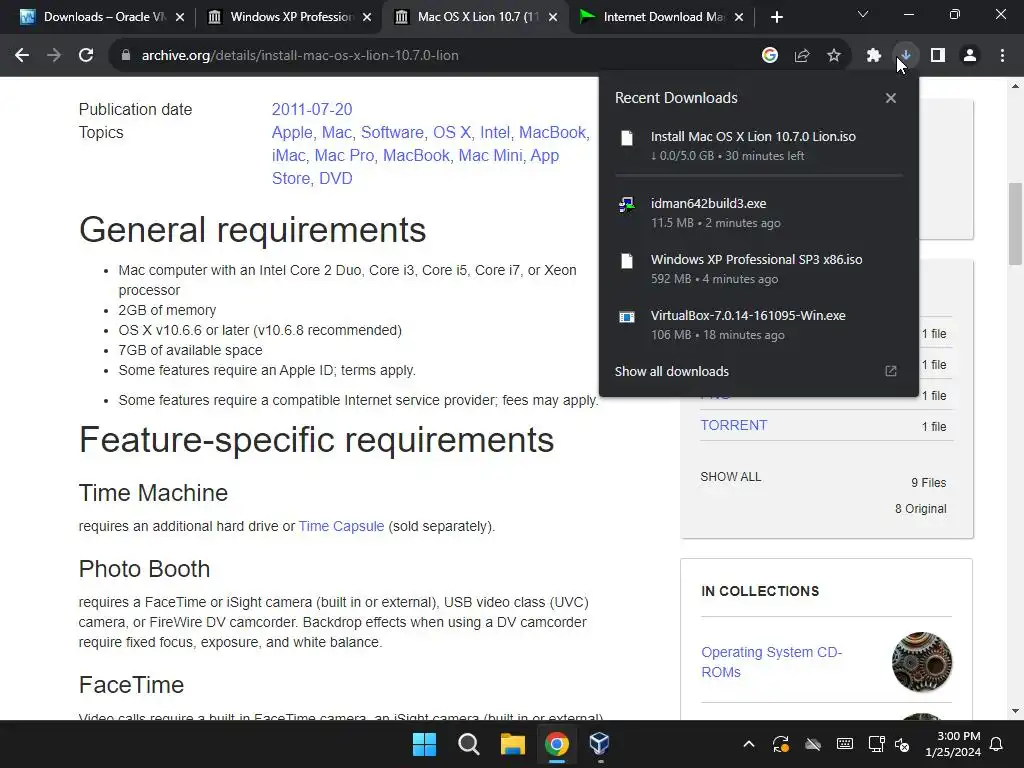Open the Chrome three-dot menu

click(1002, 56)
